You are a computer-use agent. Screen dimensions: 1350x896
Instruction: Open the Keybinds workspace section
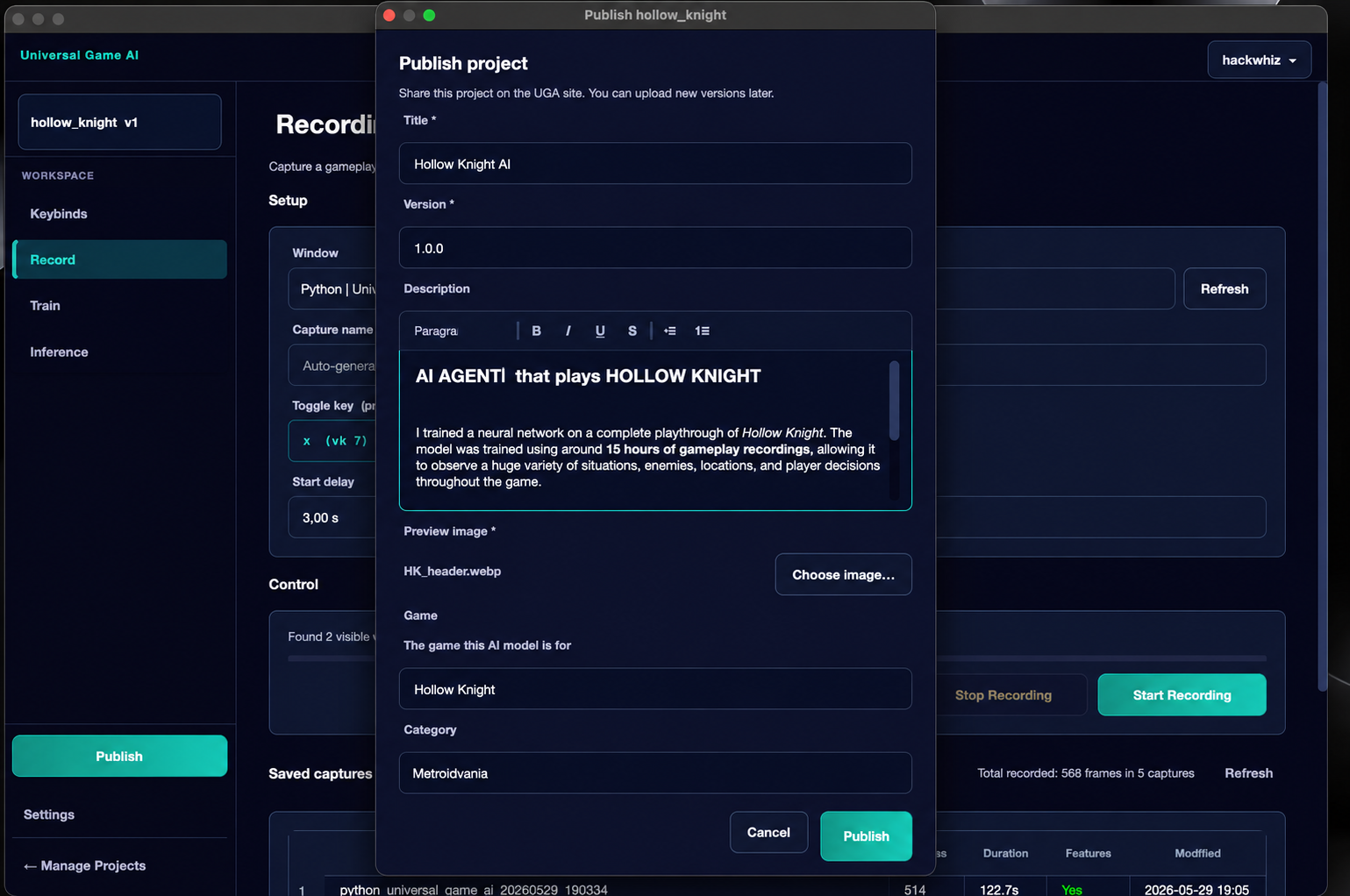[119, 214]
